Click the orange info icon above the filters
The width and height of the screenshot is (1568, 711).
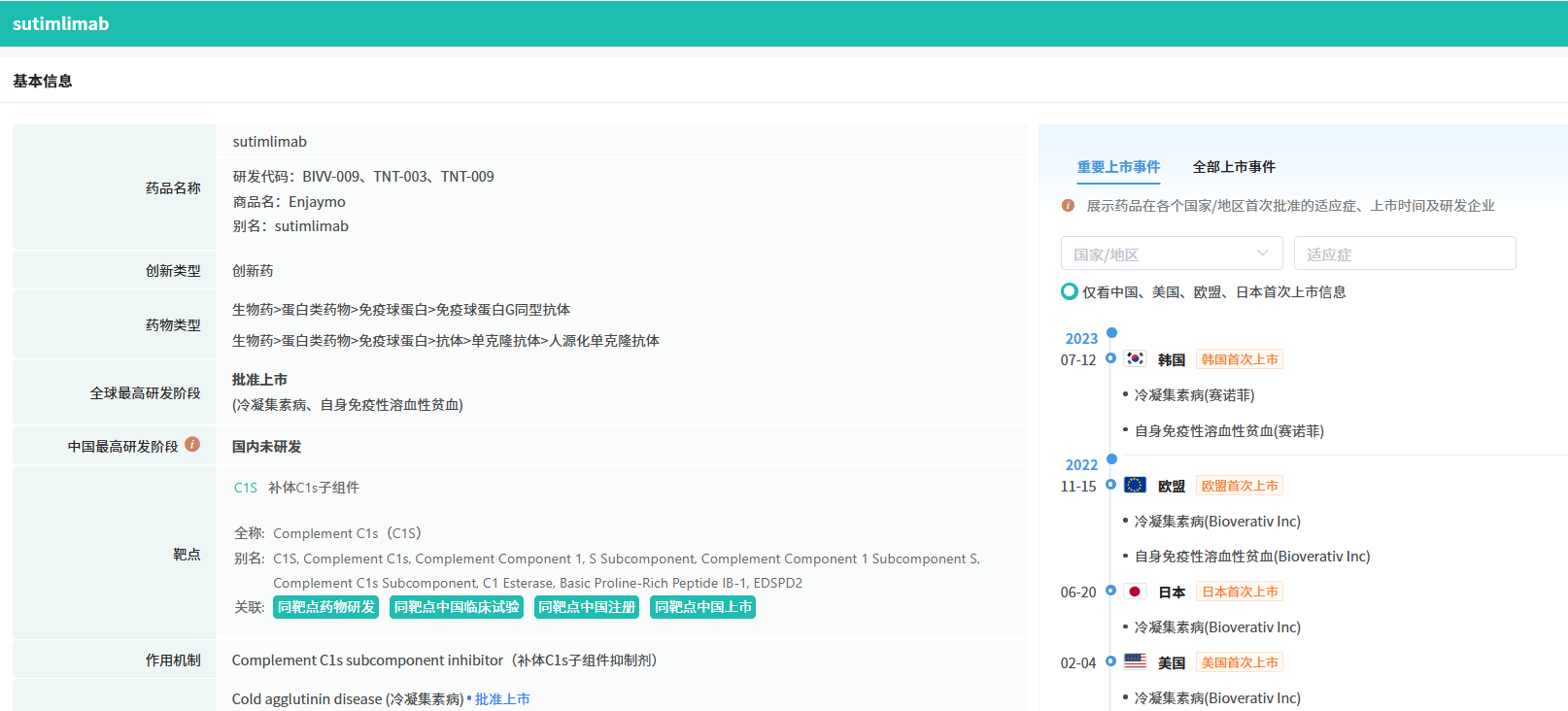click(x=1068, y=206)
